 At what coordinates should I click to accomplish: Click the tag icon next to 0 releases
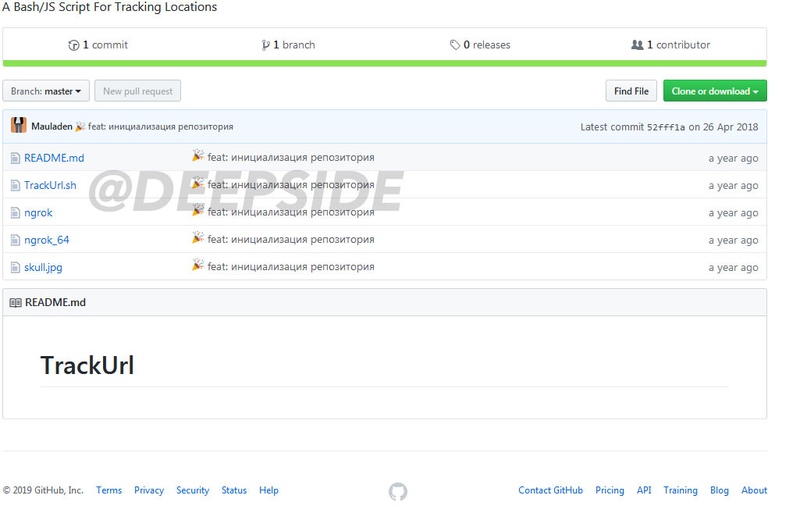tap(455, 45)
